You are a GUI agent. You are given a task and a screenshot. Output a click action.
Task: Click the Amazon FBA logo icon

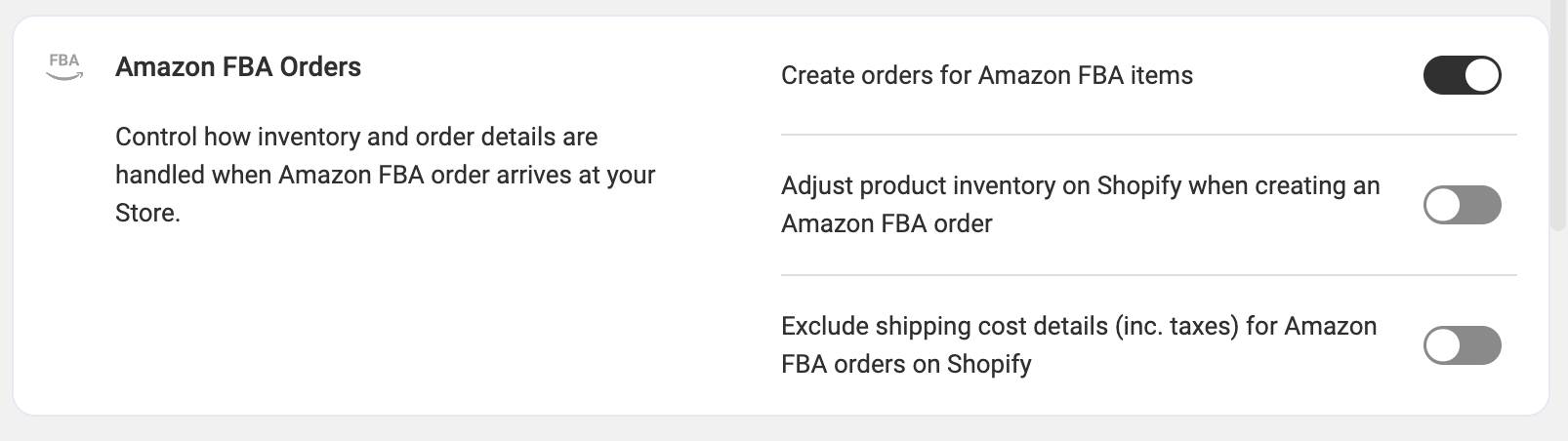tap(64, 65)
